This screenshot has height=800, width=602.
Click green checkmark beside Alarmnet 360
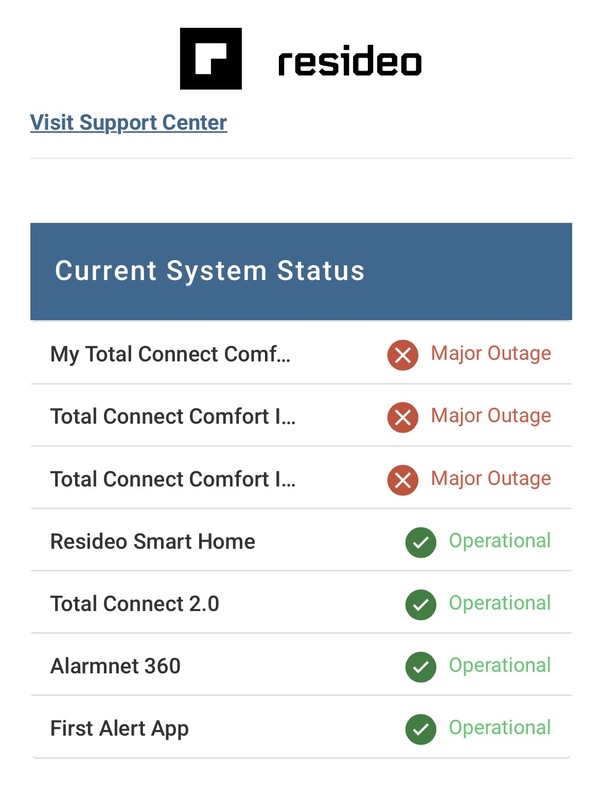421,666
